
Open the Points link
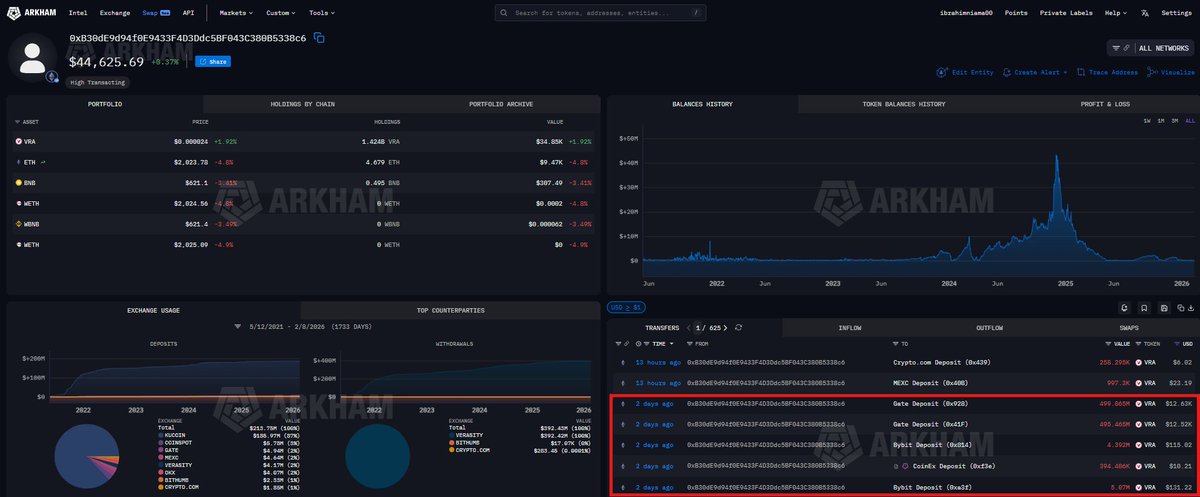(x=1015, y=13)
